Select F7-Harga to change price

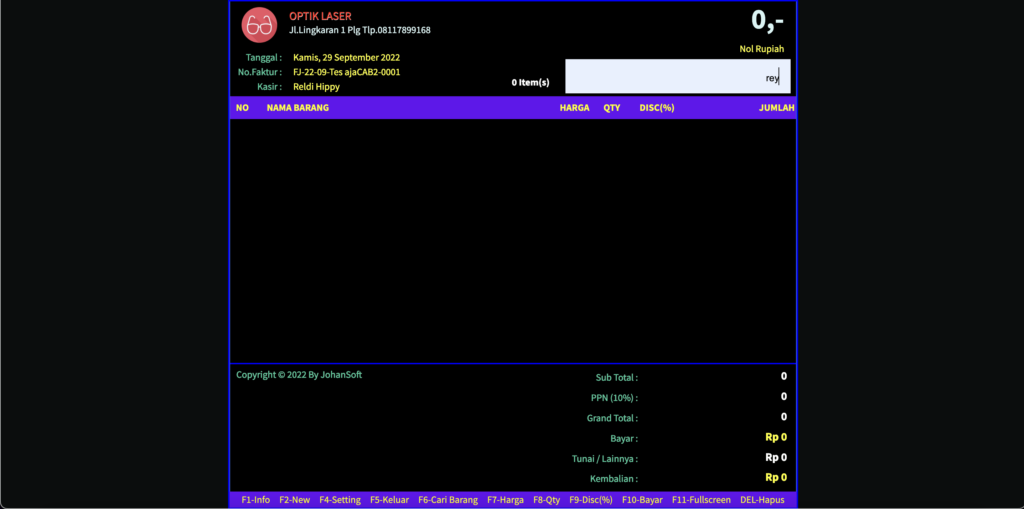(x=505, y=499)
